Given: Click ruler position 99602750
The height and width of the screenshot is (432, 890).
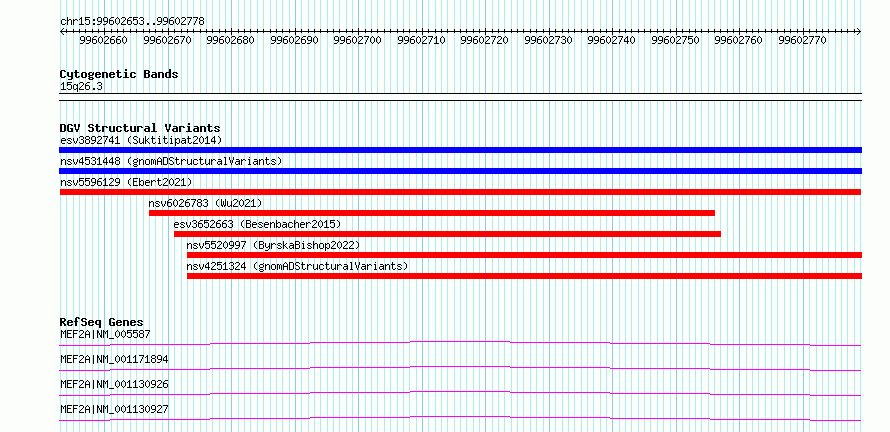Looking at the screenshot, I should [x=675, y=40].
